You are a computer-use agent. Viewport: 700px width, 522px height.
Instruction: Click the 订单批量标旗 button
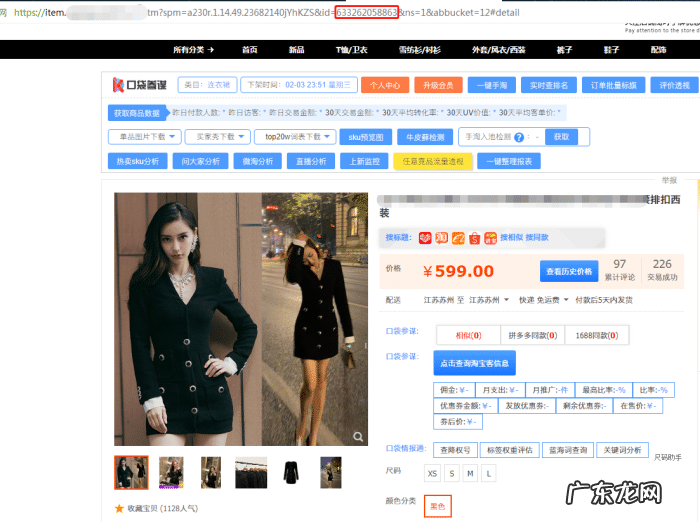pyautogui.click(x=613, y=85)
